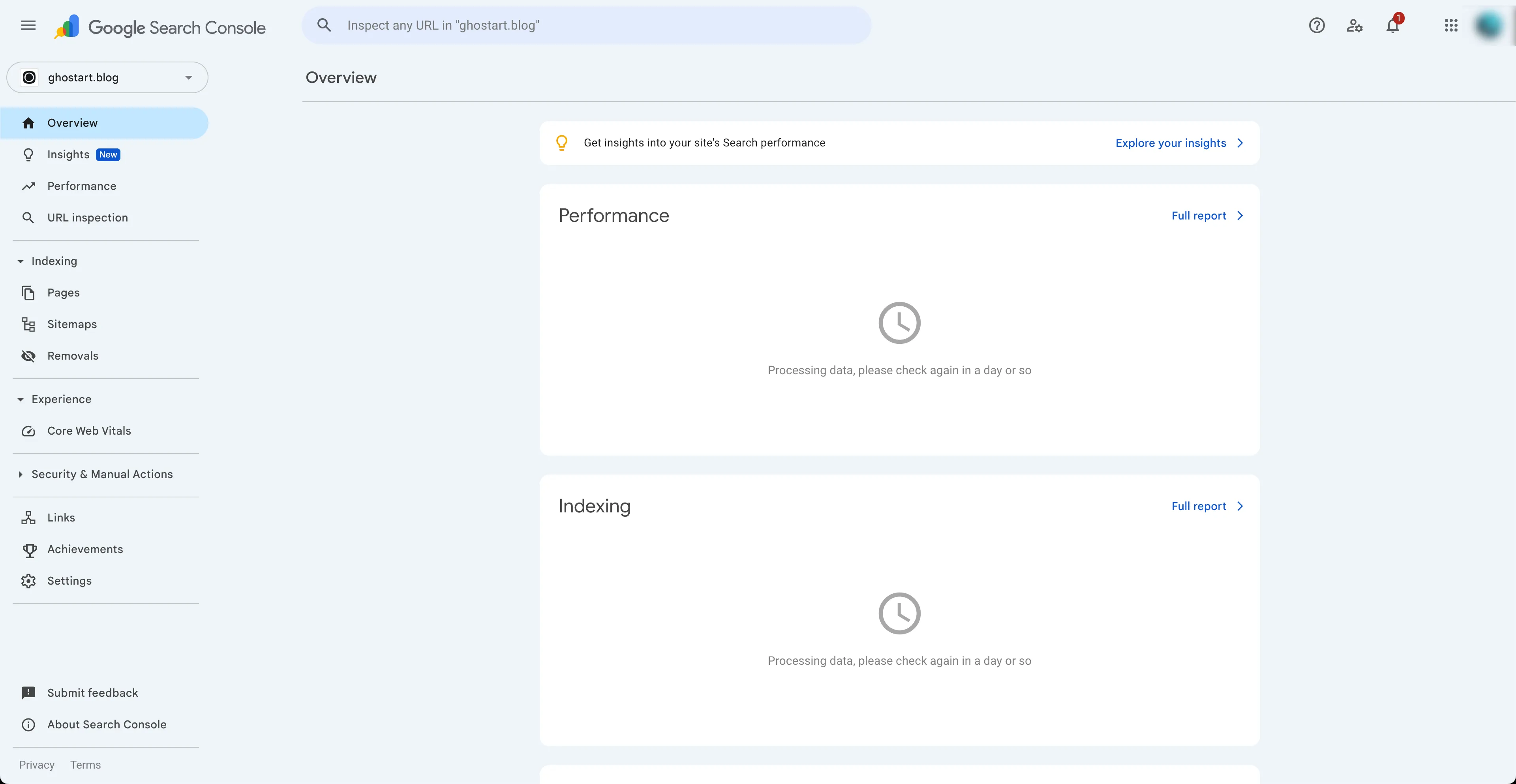Click the user management icon in the header
This screenshot has width=1516, height=784.
(1354, 25)
